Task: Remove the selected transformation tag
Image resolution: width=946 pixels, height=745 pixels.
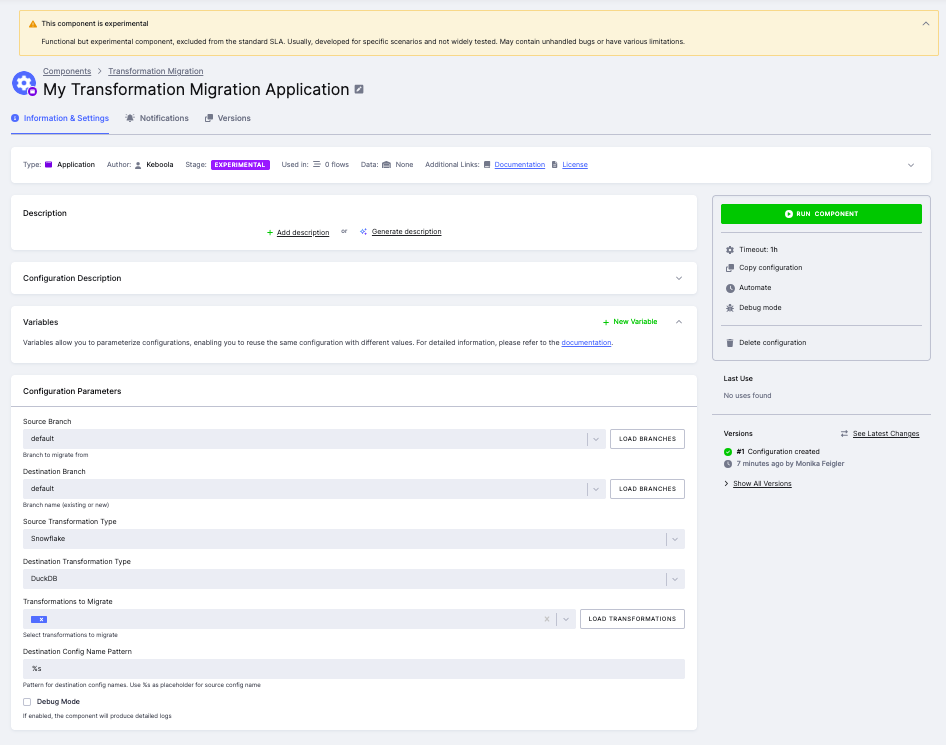Action: pyautogui.click(x=41, y=620)
